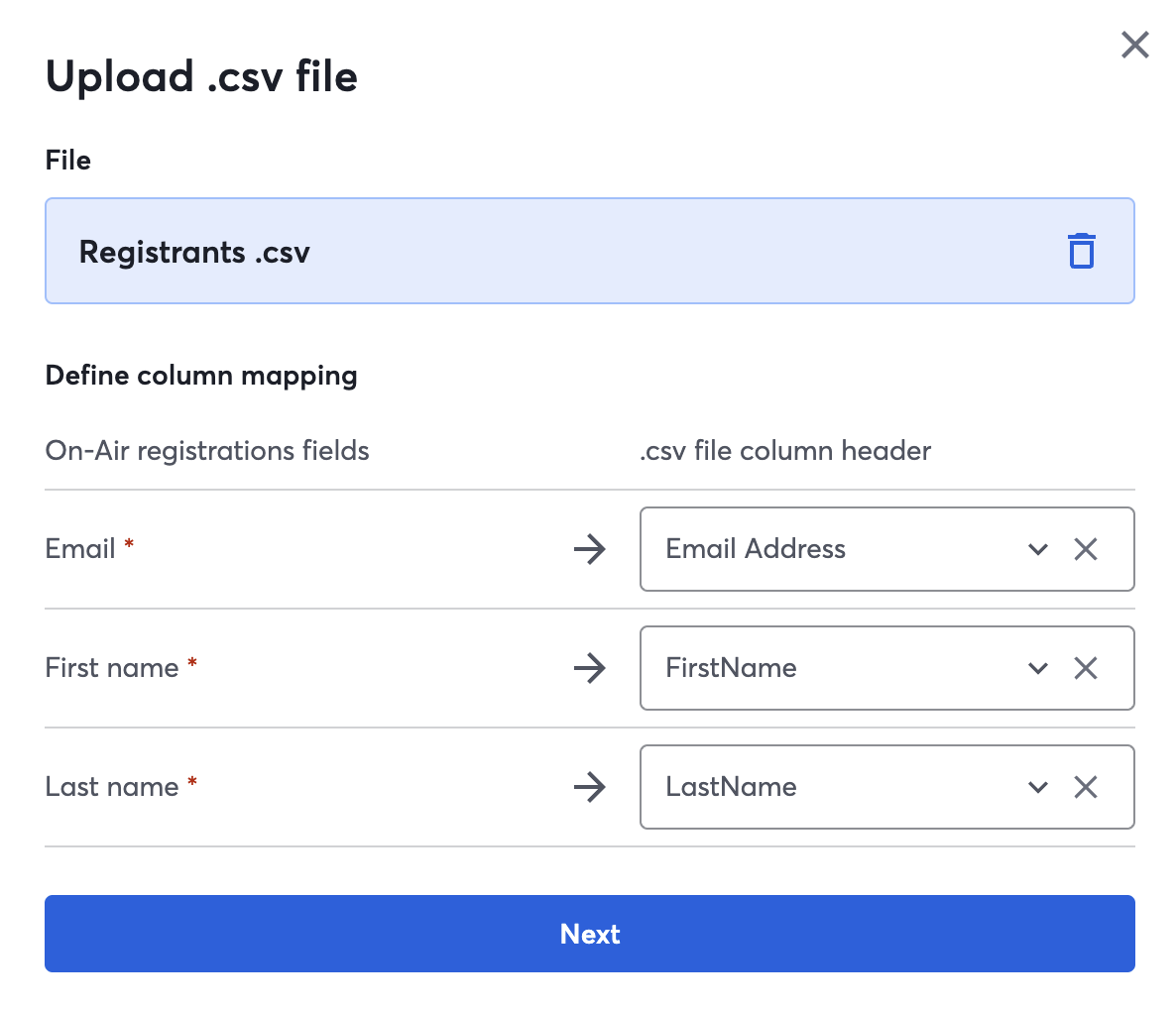Expand the Email Address dropdown chevron
The height and width of the screenshot is (1009, 1176).
click(x=1038, y=549)
